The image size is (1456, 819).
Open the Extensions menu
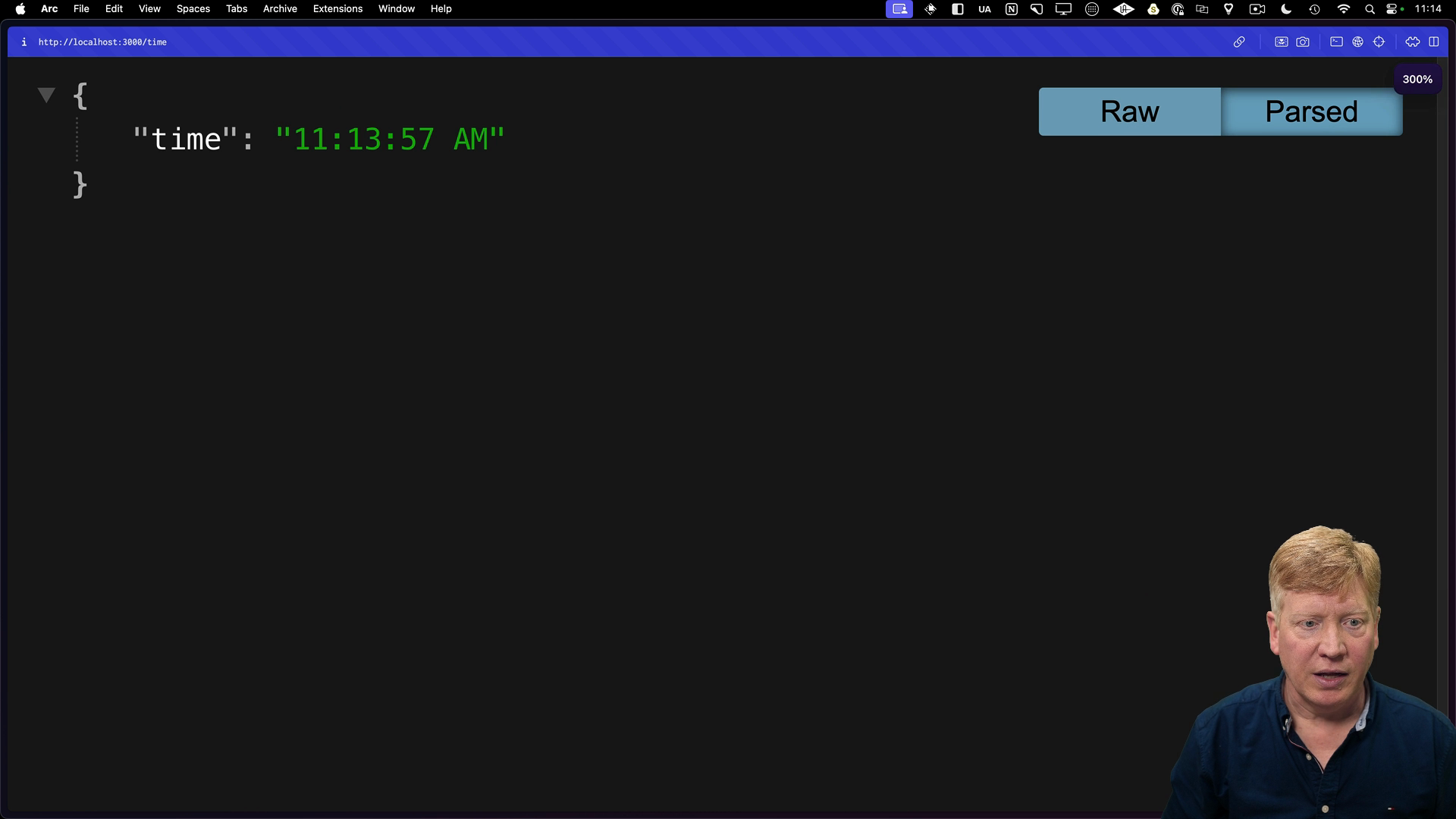tap(337, 9)
